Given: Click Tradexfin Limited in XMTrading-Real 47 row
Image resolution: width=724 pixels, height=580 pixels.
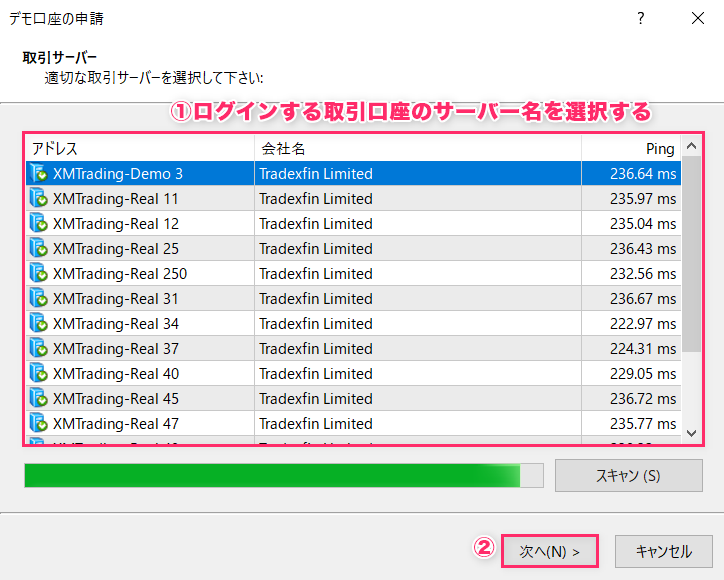Looking at the screenshot, I should point(316,423).
